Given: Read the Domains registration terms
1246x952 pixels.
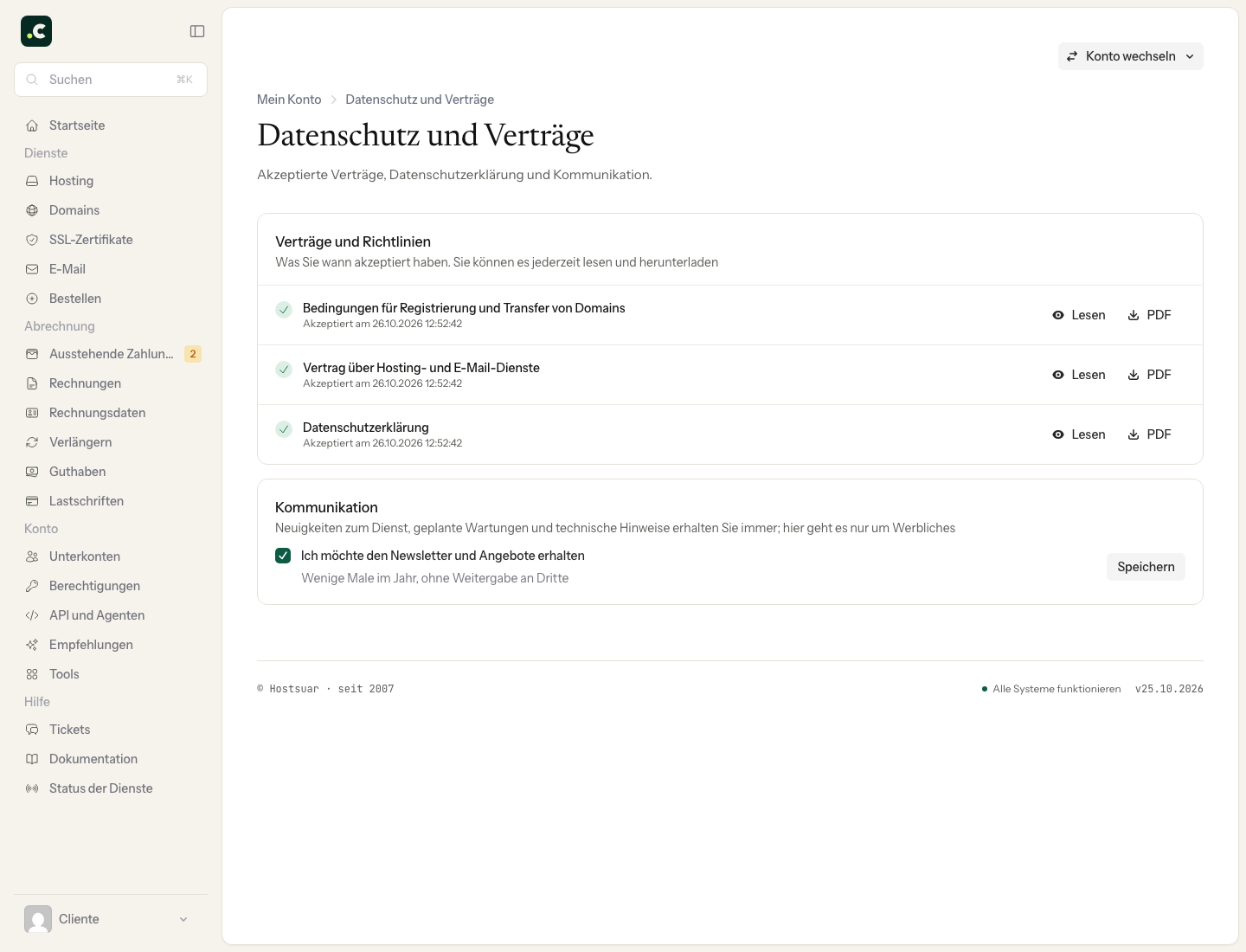Looking at the screenshot, I should point(1079,315).
